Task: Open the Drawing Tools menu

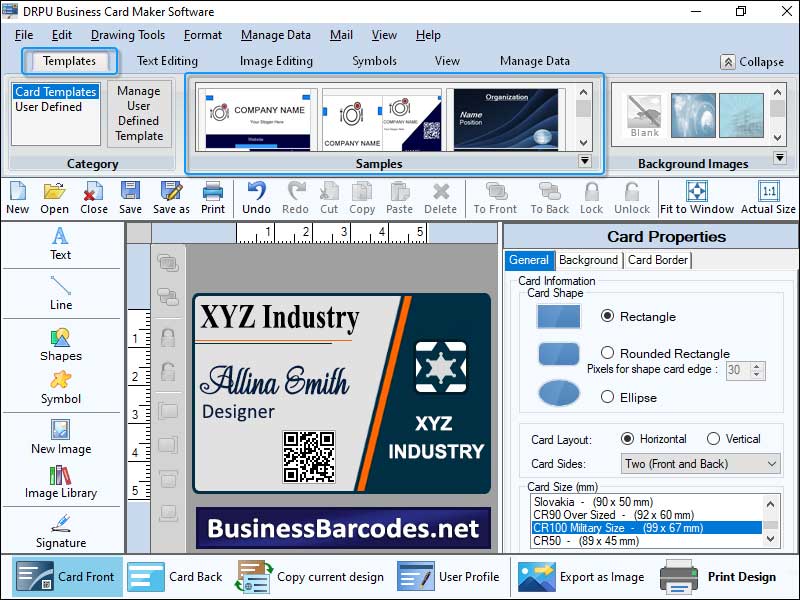Action: click(128, 35)
